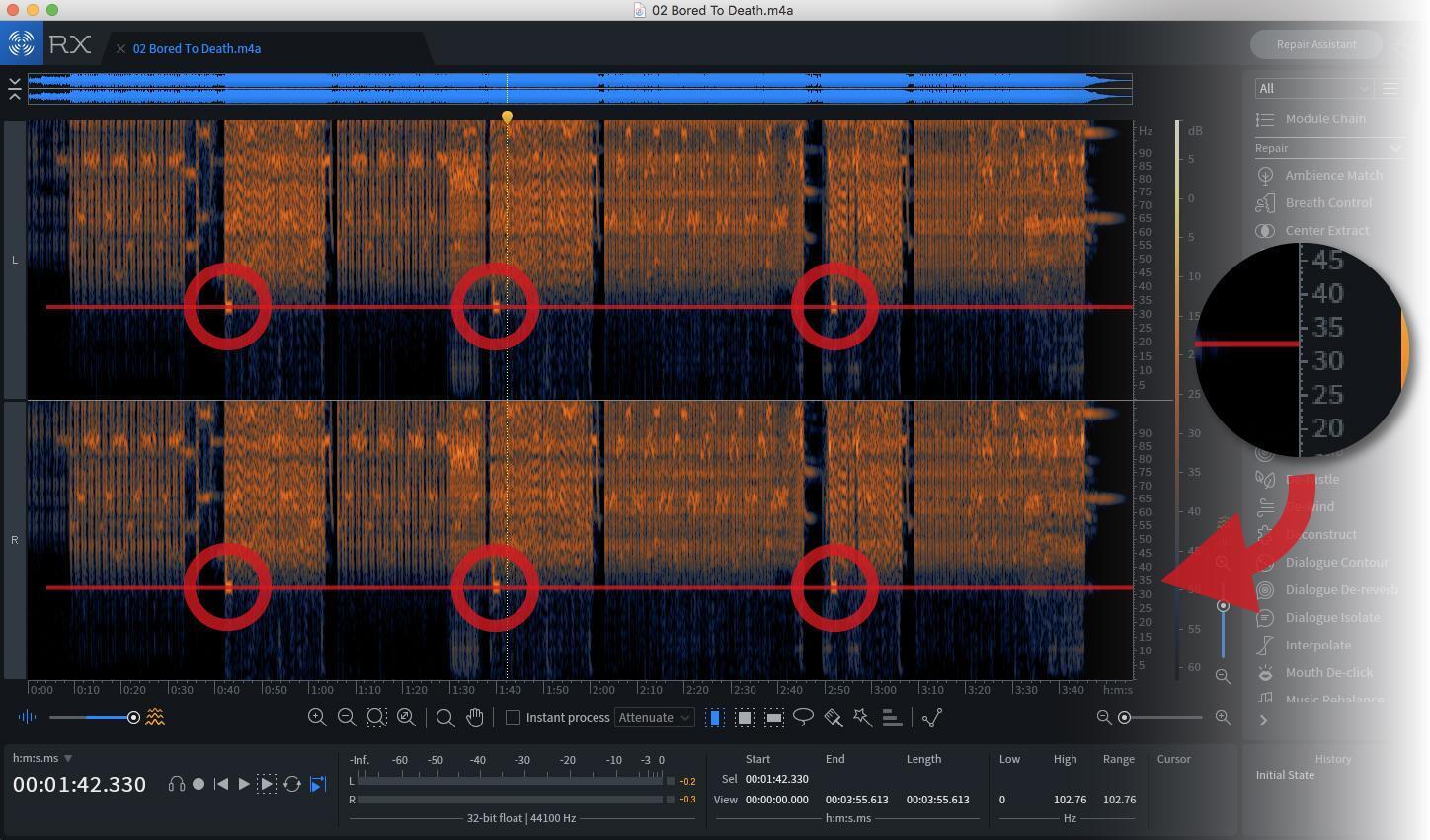
Task: Open the Dialogue Isolate module
Action: coord(1333,617)
